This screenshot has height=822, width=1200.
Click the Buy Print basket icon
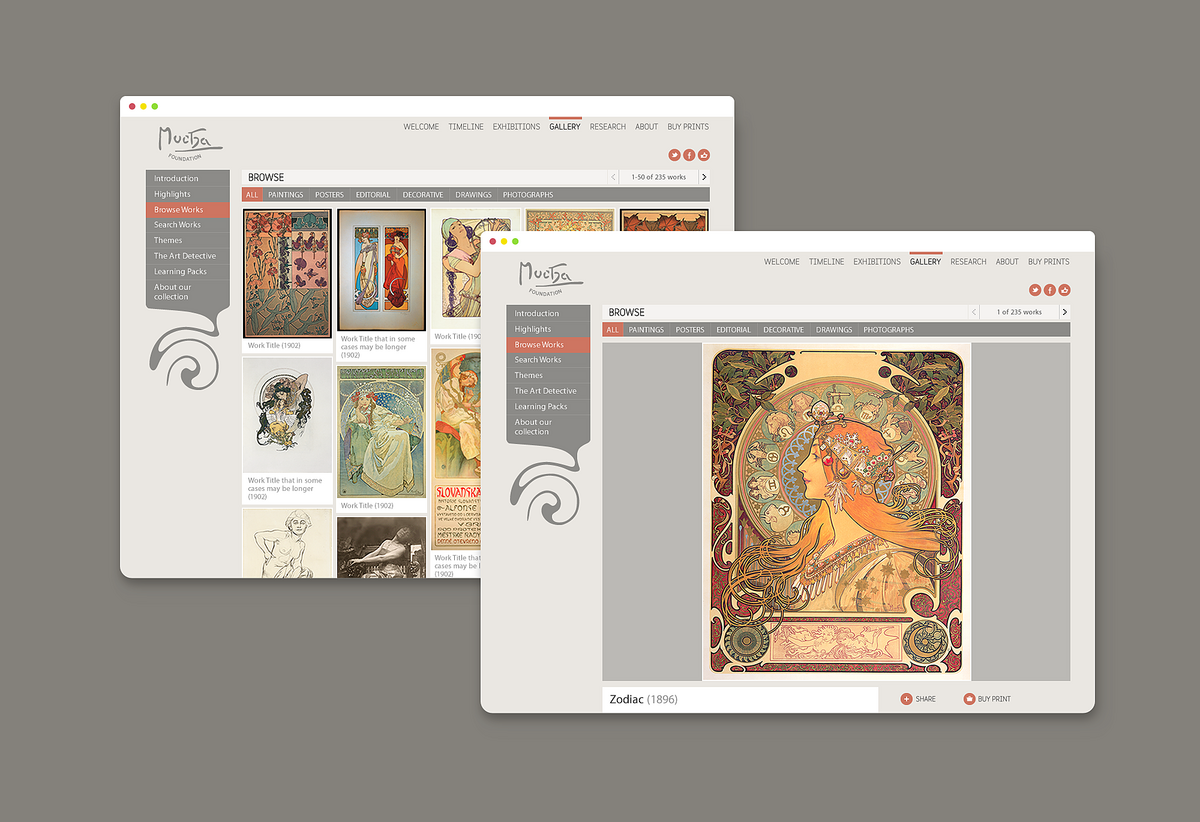tap(969, 699)
